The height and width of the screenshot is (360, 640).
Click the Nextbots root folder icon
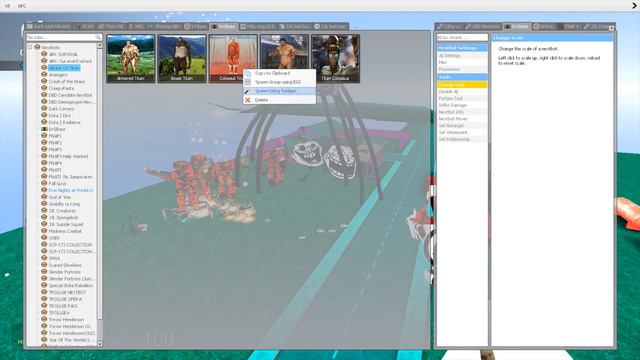(38, 47)
